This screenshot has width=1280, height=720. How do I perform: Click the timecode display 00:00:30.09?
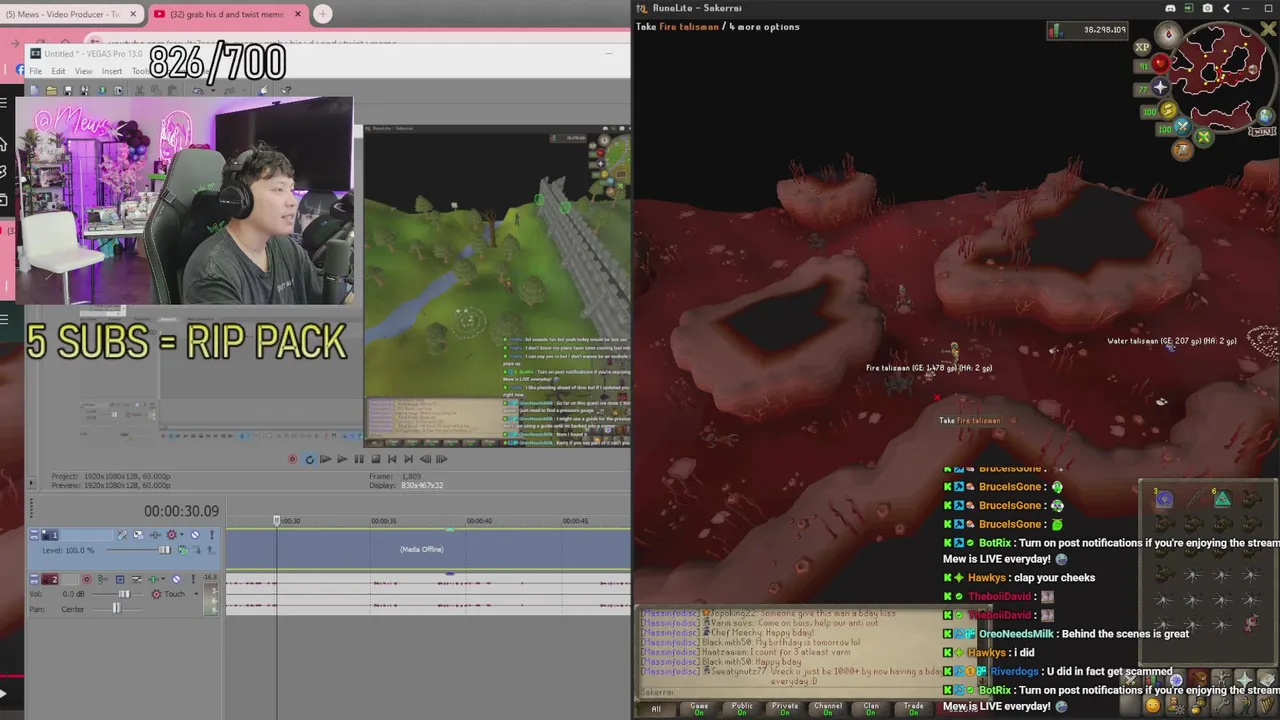tap(181, 511)
